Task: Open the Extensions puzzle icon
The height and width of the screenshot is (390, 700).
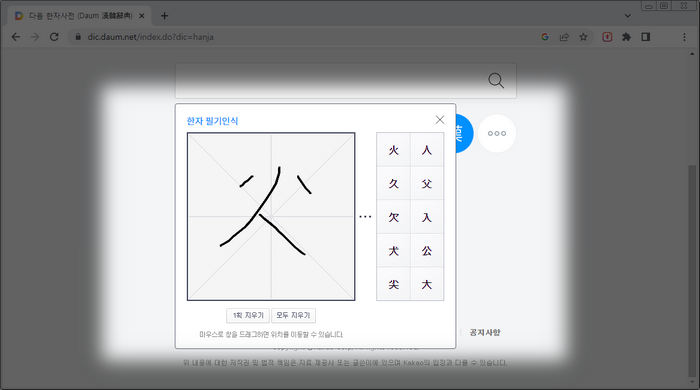Action: point(626,37)
